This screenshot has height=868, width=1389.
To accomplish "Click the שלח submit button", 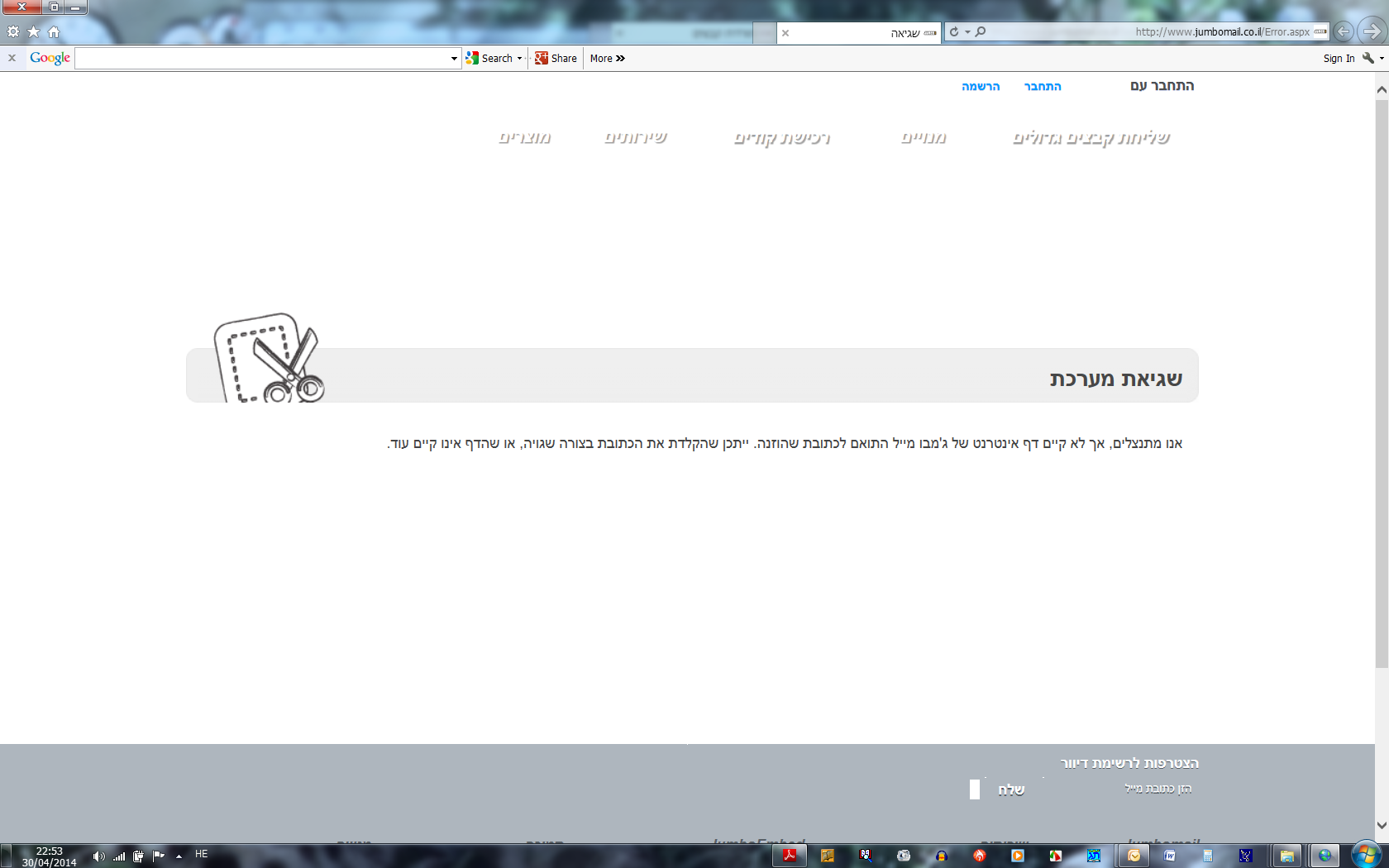I will [x=1011, y=789].
